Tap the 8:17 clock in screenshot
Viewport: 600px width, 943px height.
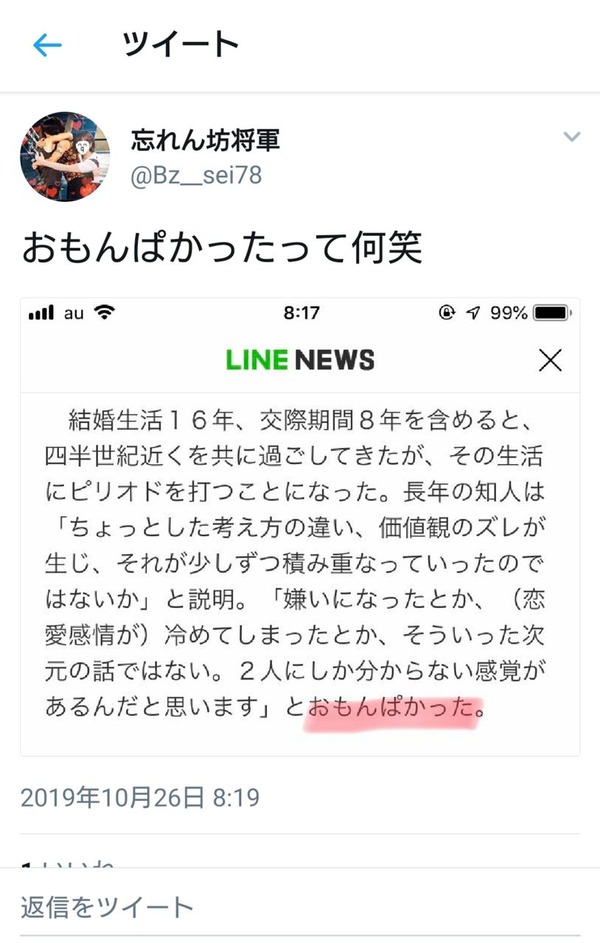(301, 313)
